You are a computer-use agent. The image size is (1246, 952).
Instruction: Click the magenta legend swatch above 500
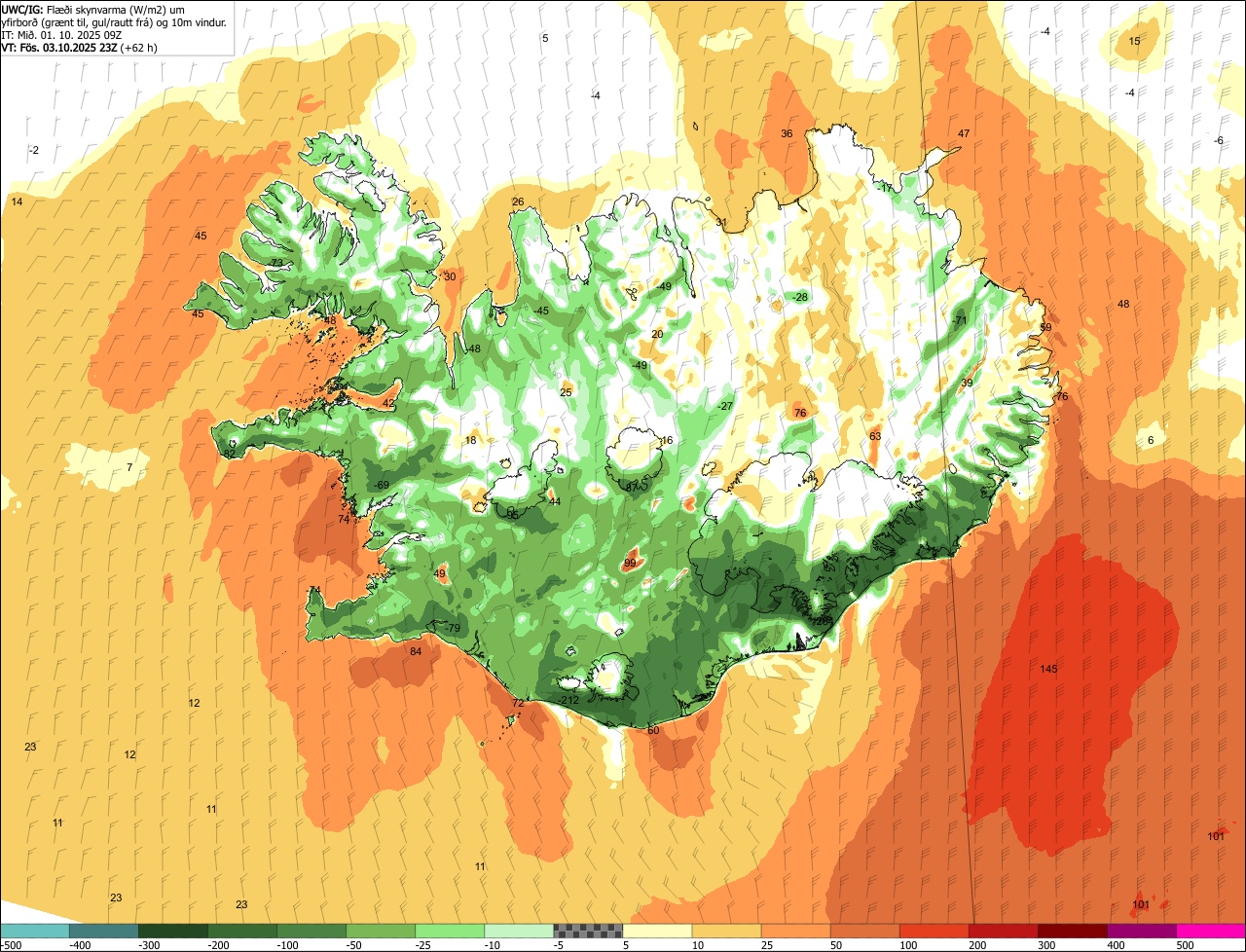[x=1211, y=931]
